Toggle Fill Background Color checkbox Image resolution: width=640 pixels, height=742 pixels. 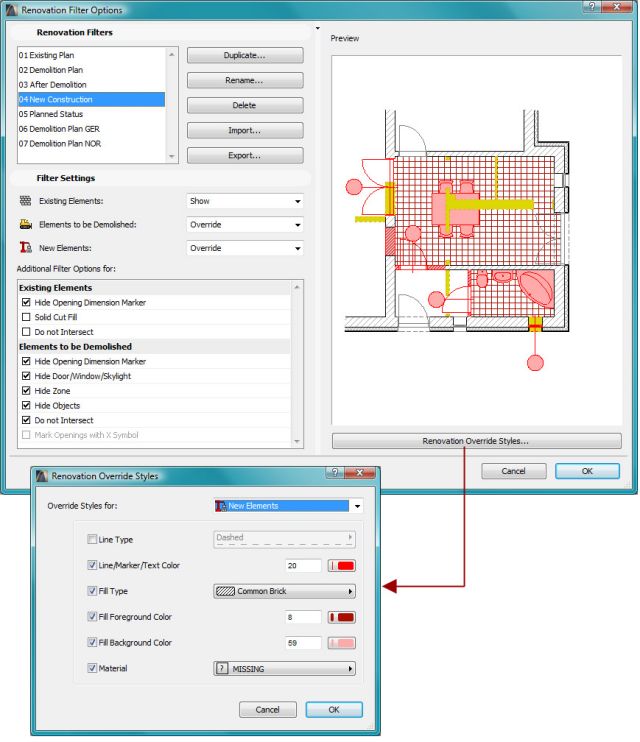click(92, 642)
